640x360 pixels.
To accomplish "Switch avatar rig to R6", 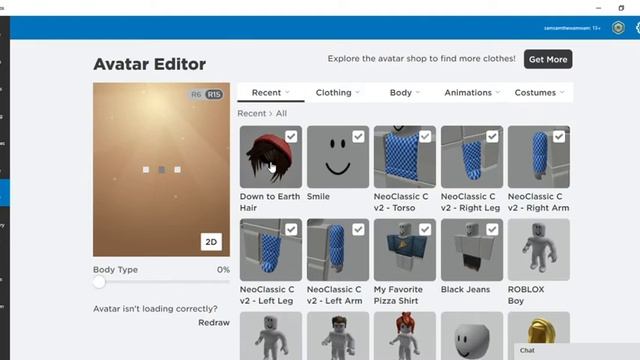I will [x=196, y=94].
